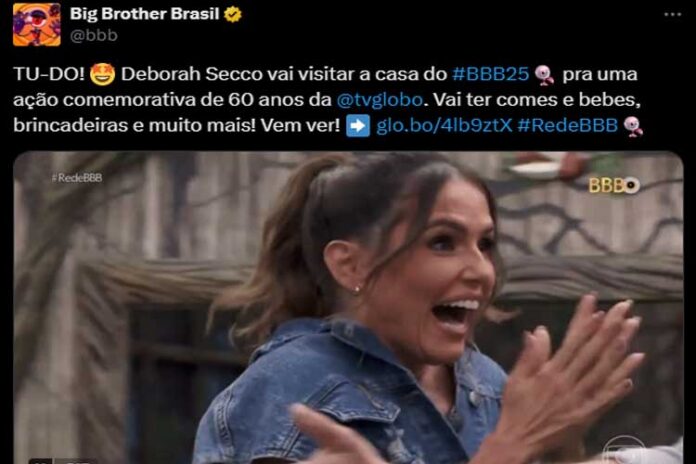
Task: Click the Globo logo on the video's corner
Action: (624, 451)
